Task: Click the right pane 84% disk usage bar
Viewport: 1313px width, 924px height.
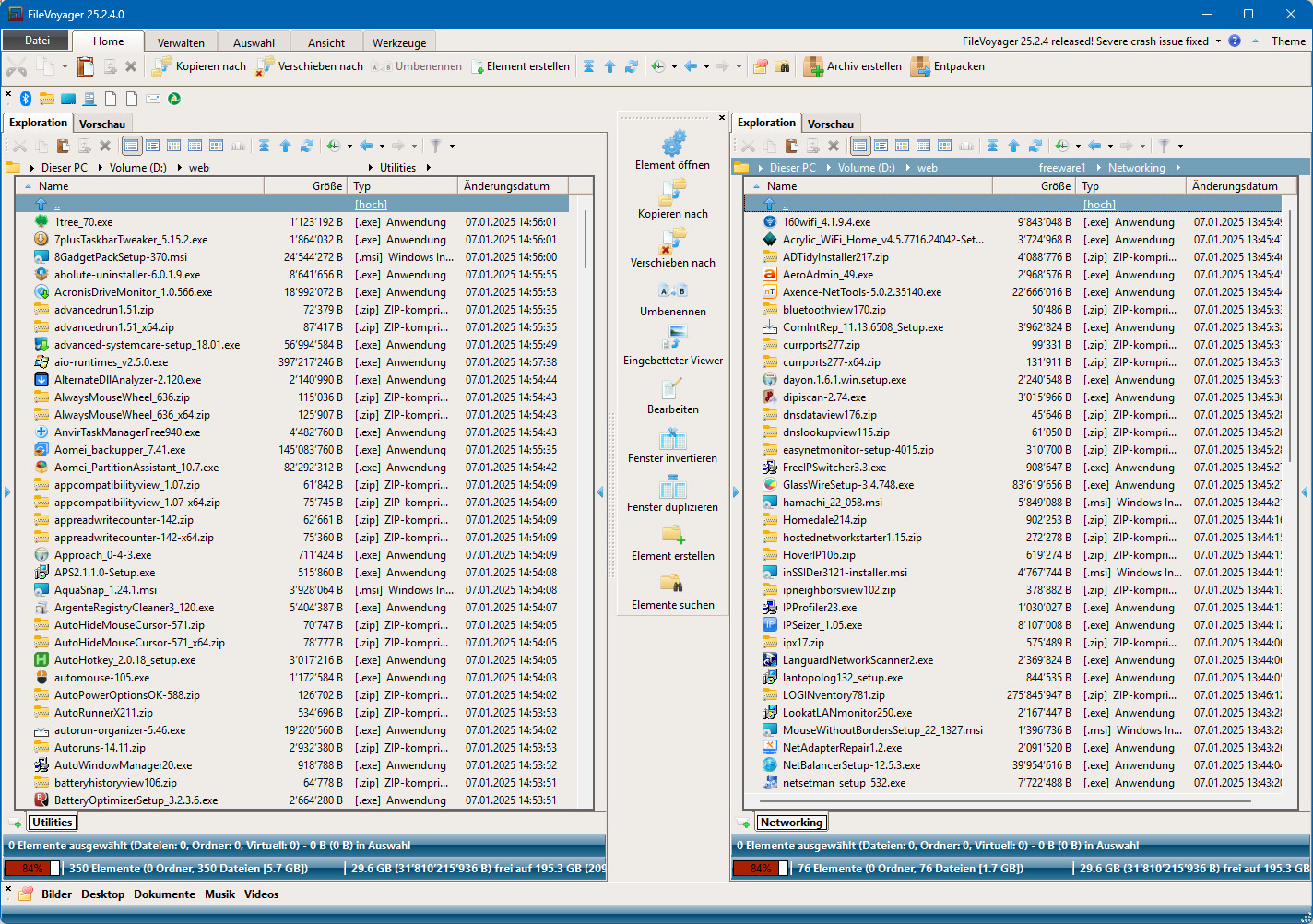Action: (x=761, y=869)
